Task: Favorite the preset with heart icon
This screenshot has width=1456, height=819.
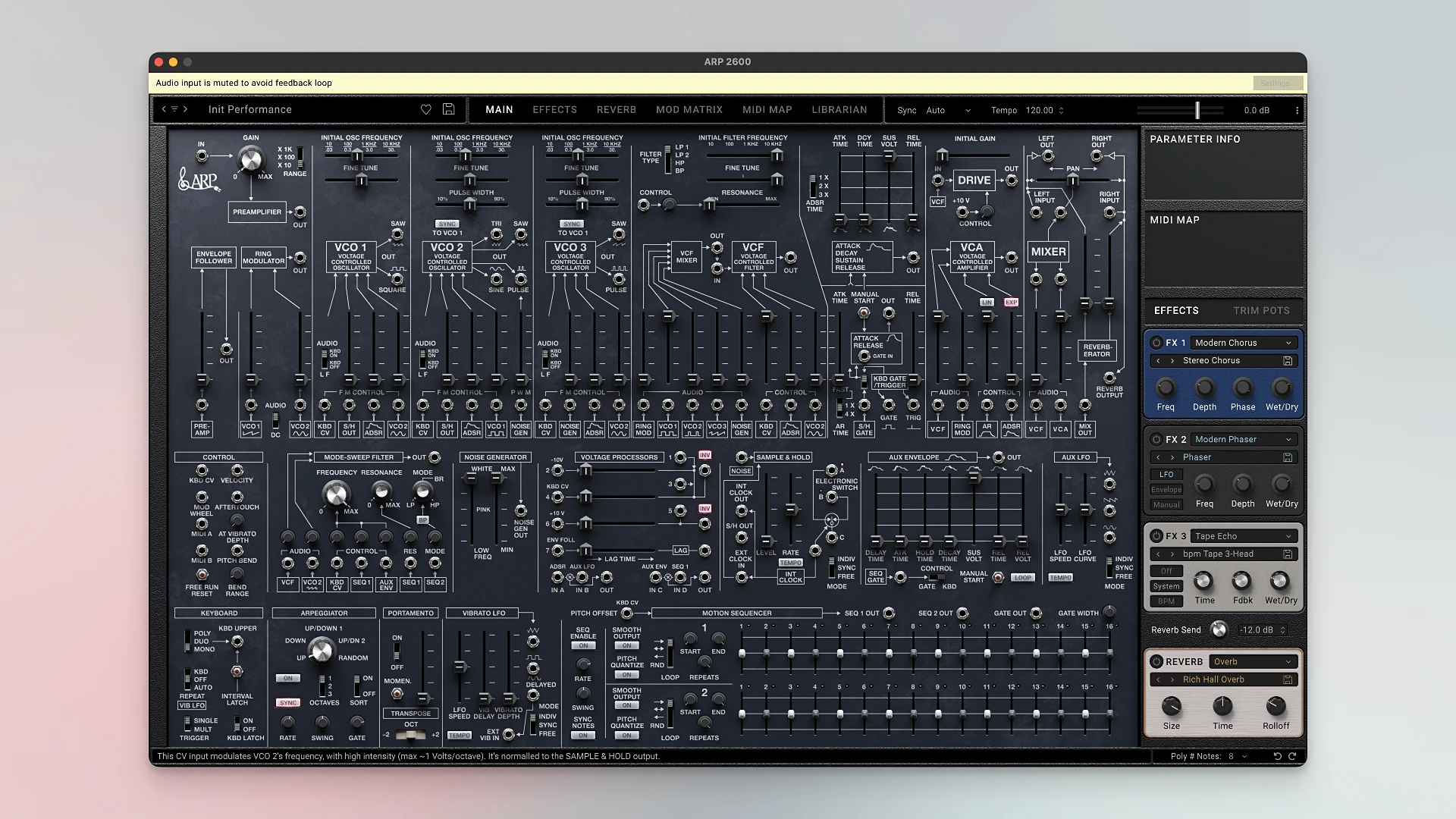Action: (426, 109)
